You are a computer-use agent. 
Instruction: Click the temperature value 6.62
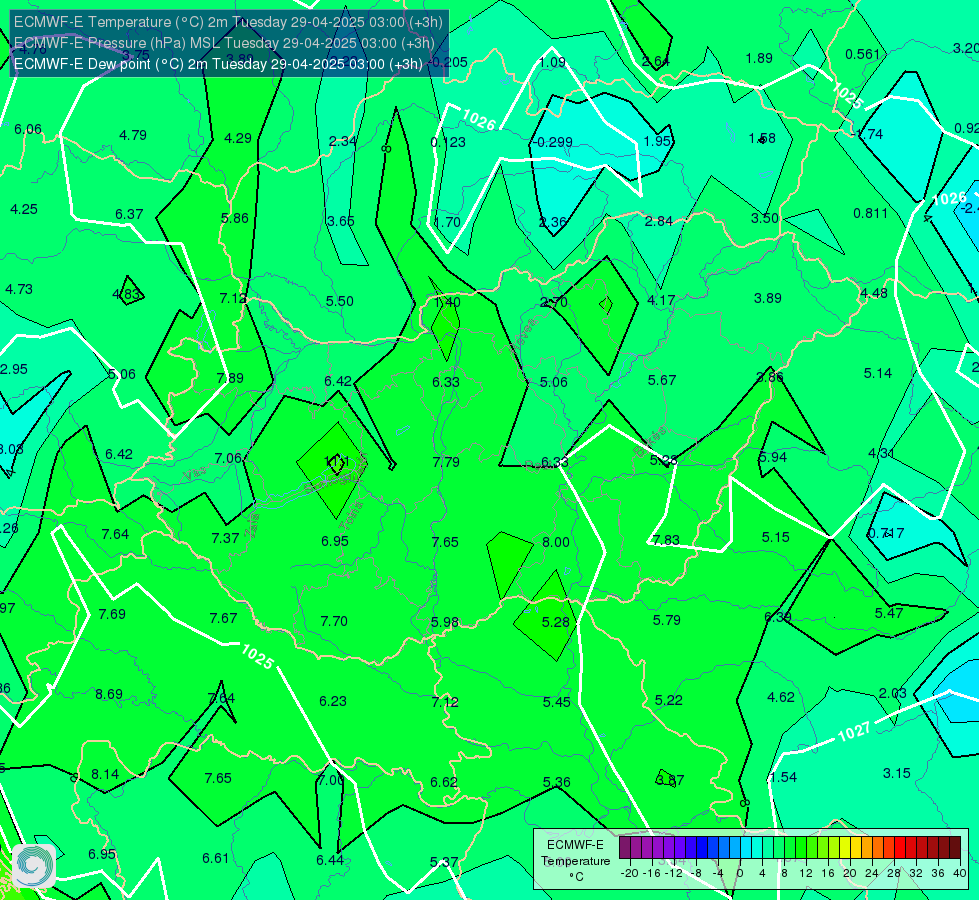444,782
